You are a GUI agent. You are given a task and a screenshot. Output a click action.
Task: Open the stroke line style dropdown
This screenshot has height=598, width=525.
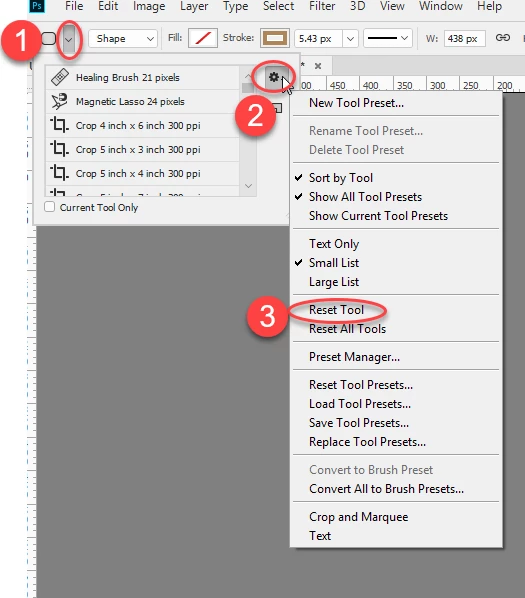(388, 38)
